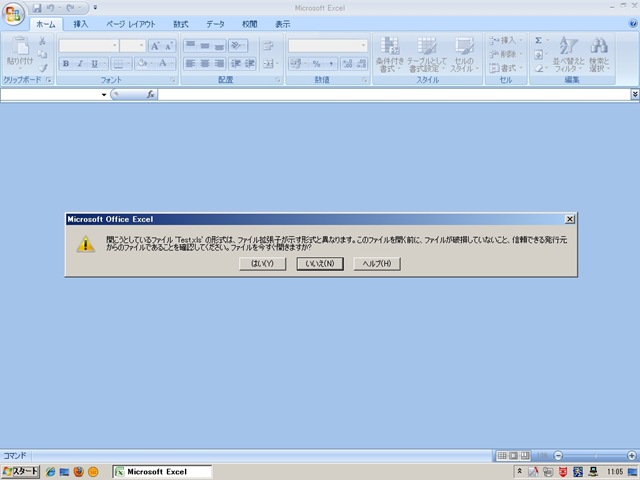The image size is (640, 480).
Task: Switch to the 数式 ribbon tab
Action: 181,24
